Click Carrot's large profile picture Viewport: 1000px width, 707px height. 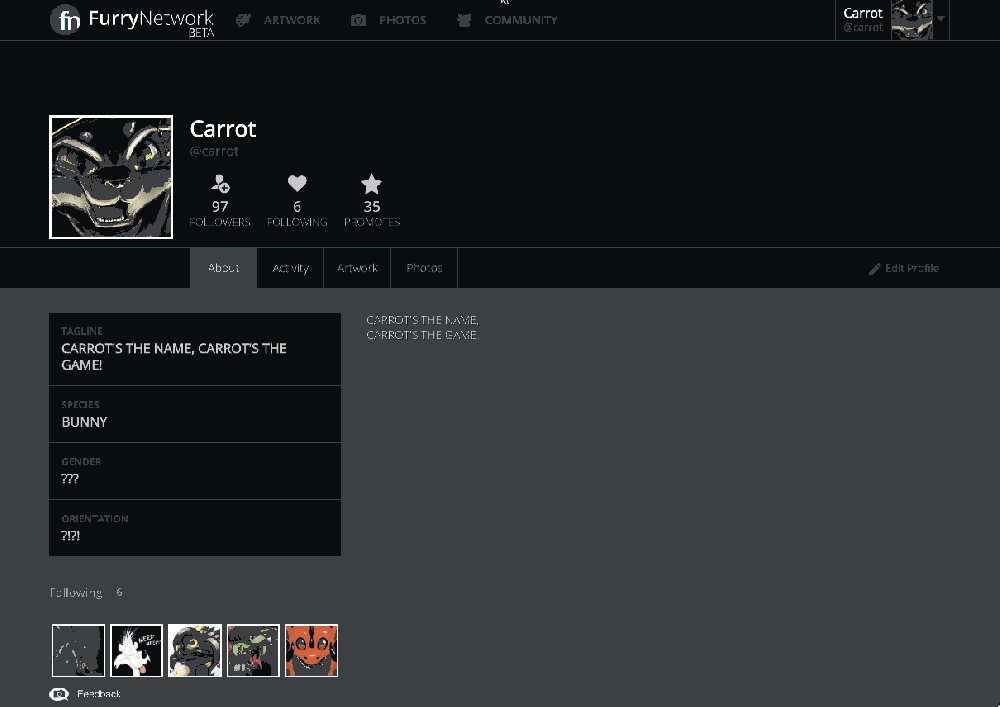(x=111, y=177)
